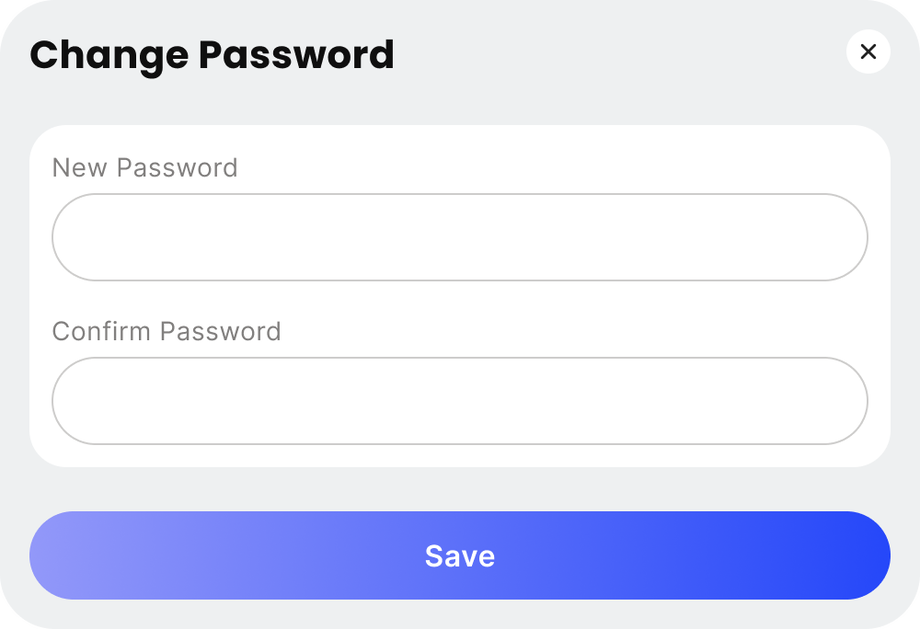Click the gradient Save button
This screenshot has height=629, width=920.
[x=459, y=556]
